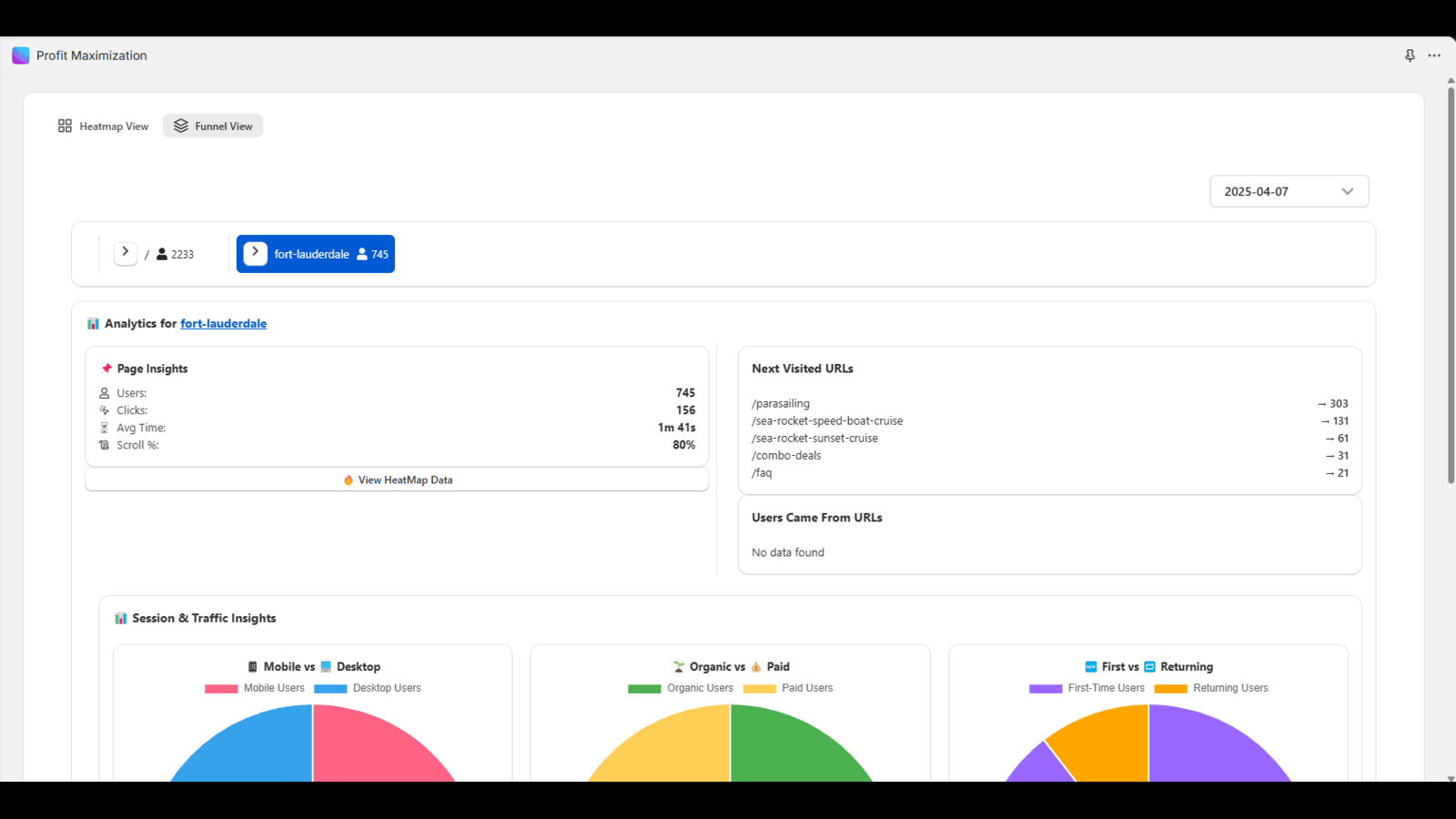1456x819 pixels.
Task: Click the user icon beside 745 in funnel step
Action: pos(362,254)
